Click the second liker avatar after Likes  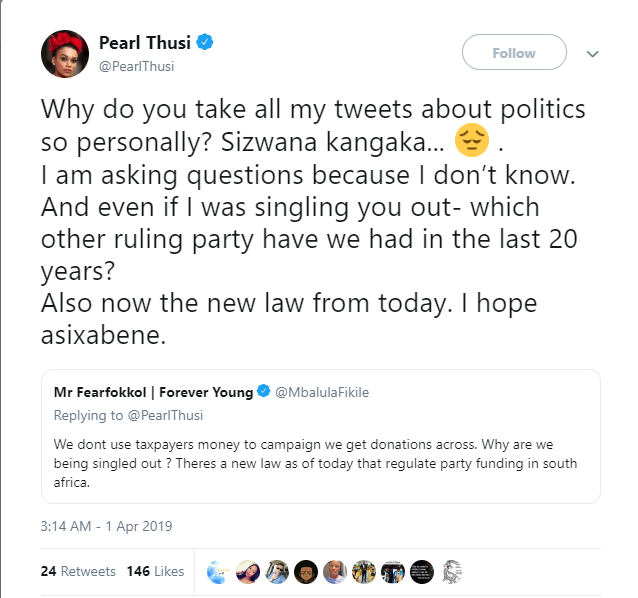[x=247, y=571]
